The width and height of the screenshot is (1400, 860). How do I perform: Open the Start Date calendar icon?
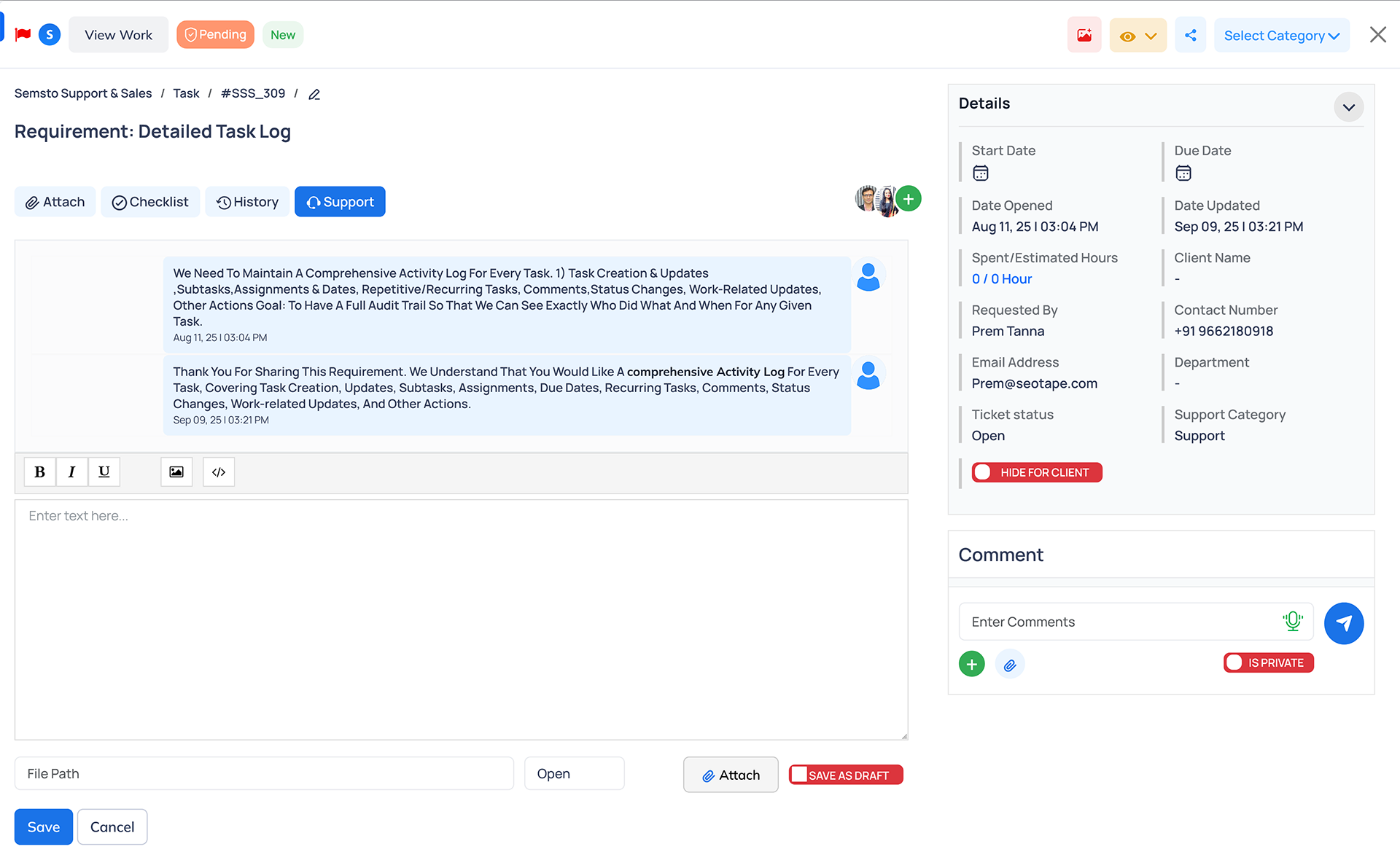pyautogui.click(x=981, y=173)
